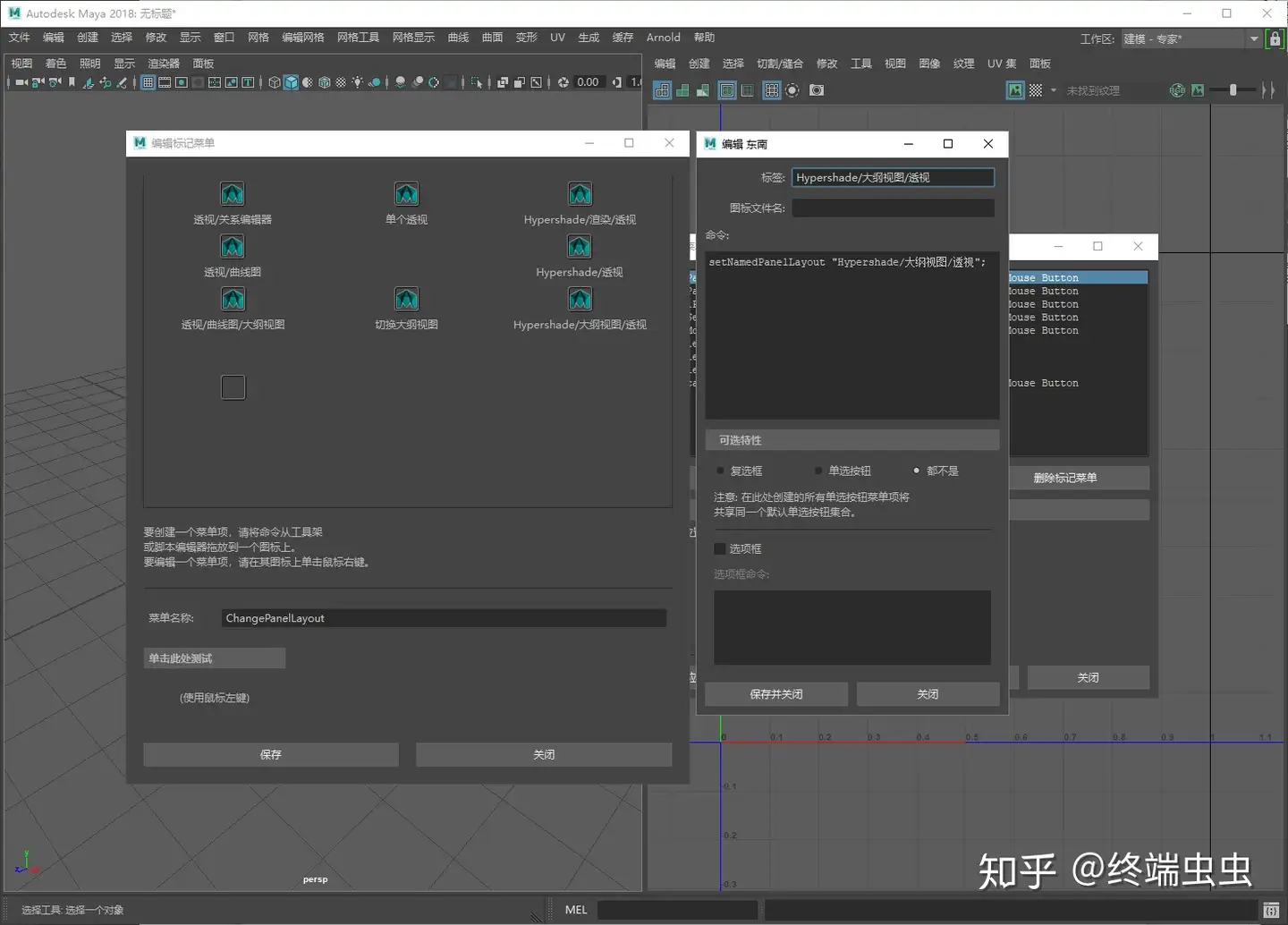Open the 文件 menu
This screenshot has width=1288, height=925.
[20, 38]
